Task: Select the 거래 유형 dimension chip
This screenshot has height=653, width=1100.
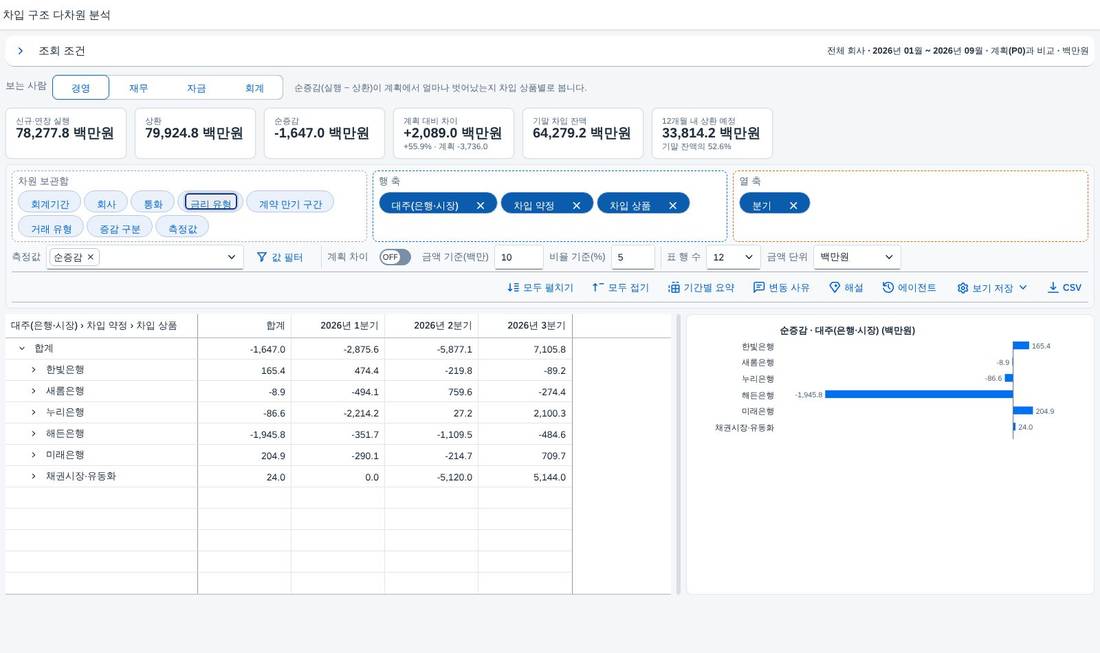Action: tap(51, 228)
